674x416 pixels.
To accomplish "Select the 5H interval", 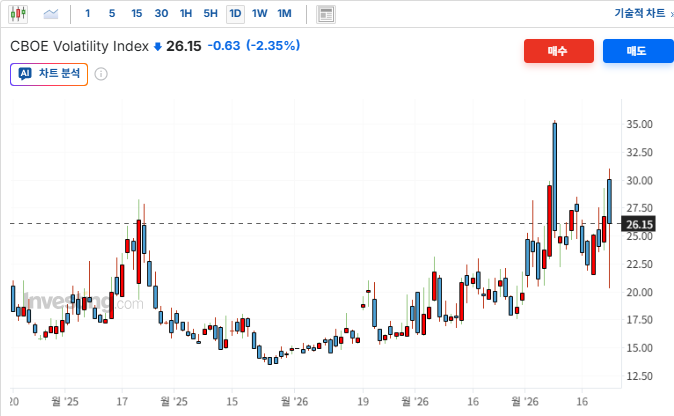I will pos(211,14).
